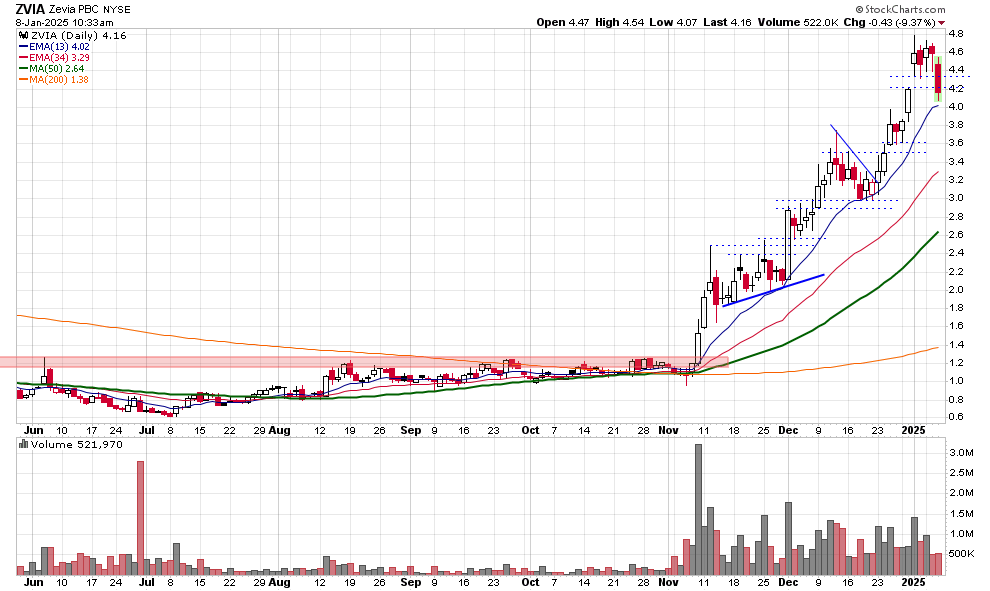This screenshot has width=990, height=591.
Task: Click the pink horizontal resistance zone band
Action: click(x=300, y=362)
